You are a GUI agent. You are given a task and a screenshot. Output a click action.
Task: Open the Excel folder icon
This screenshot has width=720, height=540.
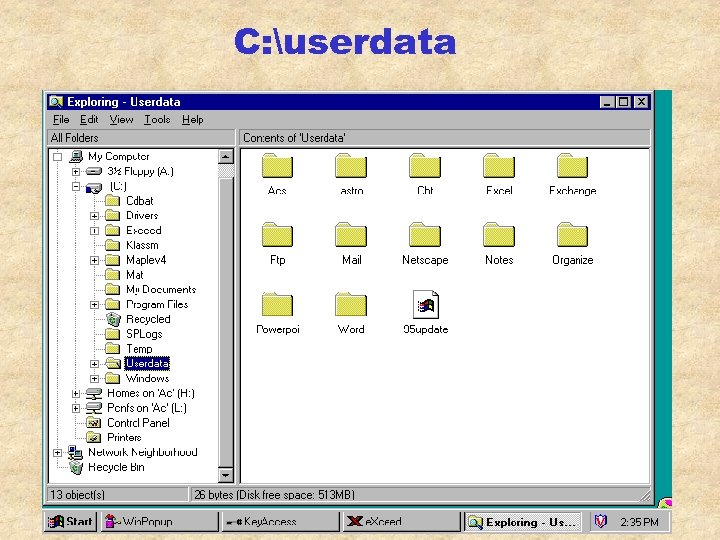(x=499, y=166)
